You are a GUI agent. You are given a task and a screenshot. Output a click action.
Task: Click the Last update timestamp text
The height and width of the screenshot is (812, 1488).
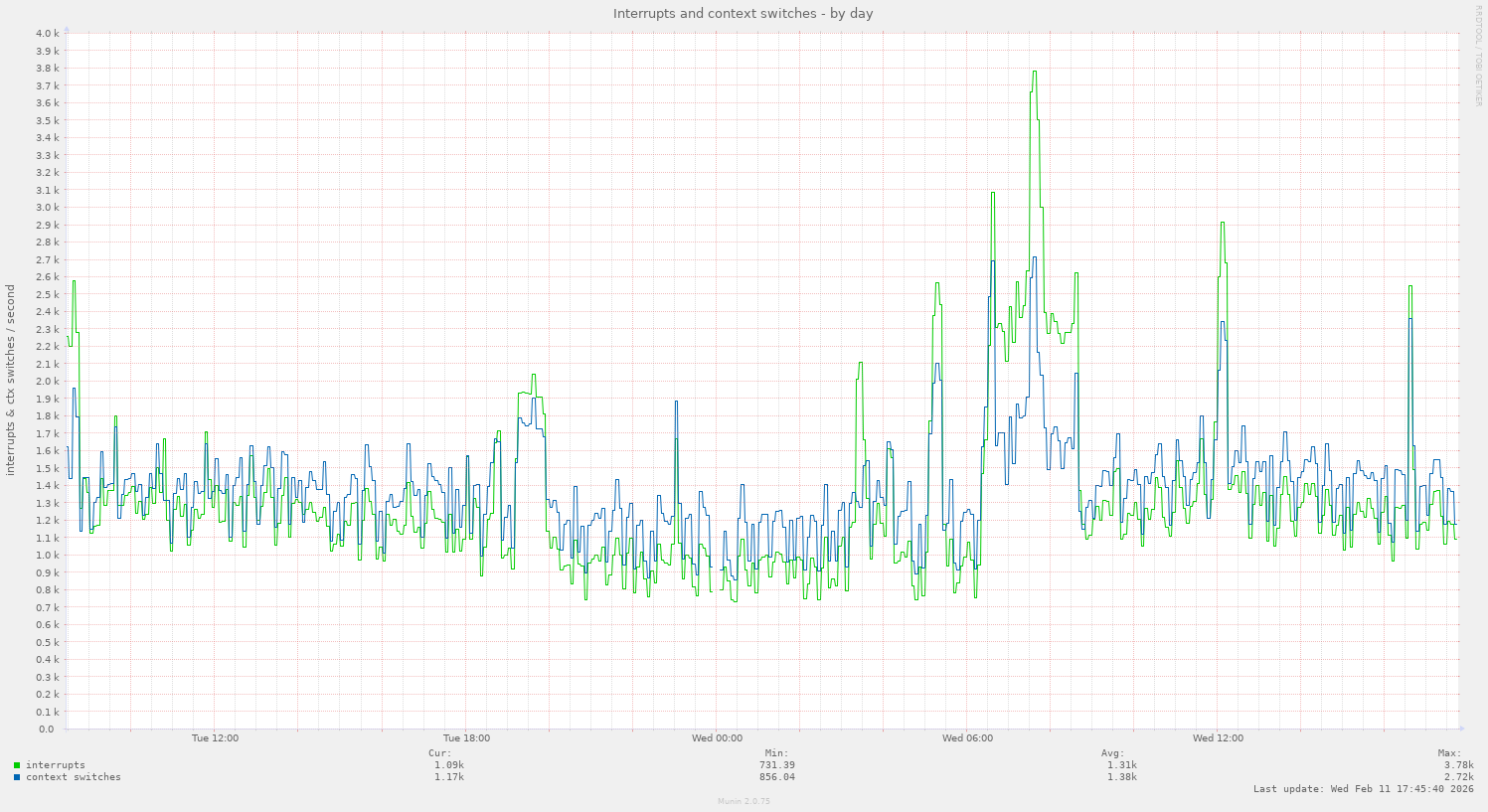pos(1363,789)
